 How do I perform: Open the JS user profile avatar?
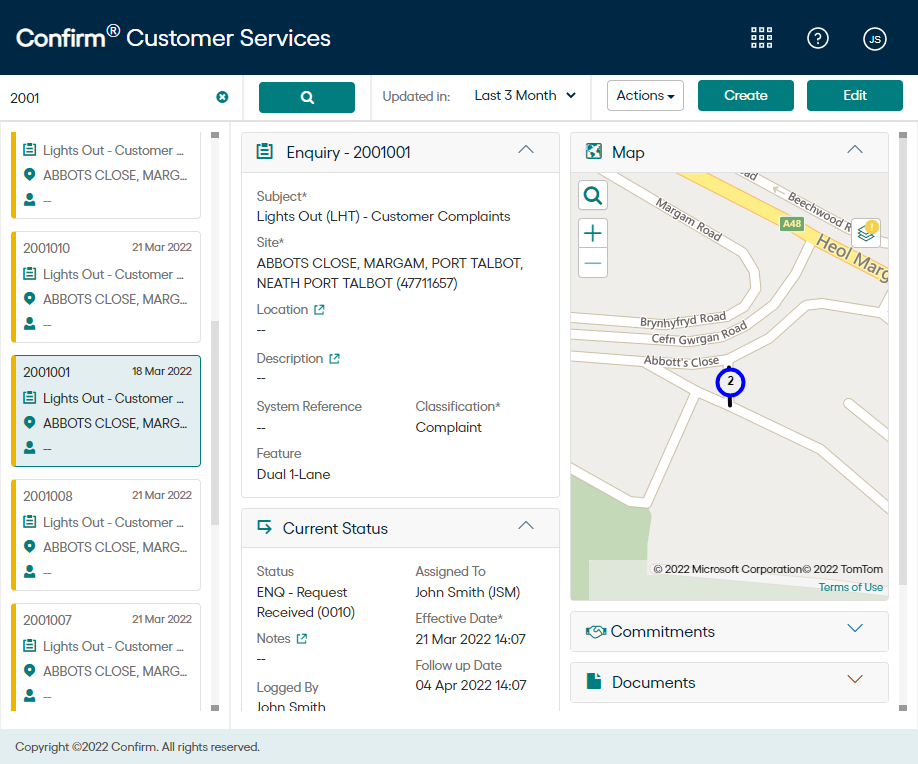pos(875,39)
